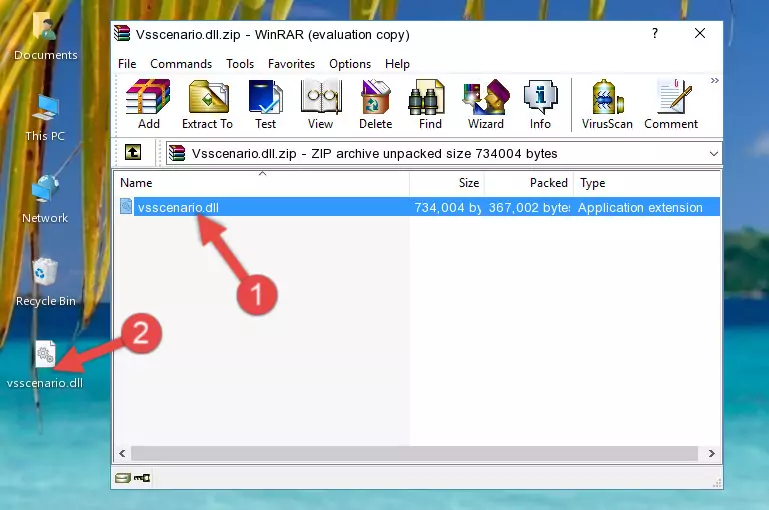Expand hidden toolbar buttons chevron

(x=715, y=80)
